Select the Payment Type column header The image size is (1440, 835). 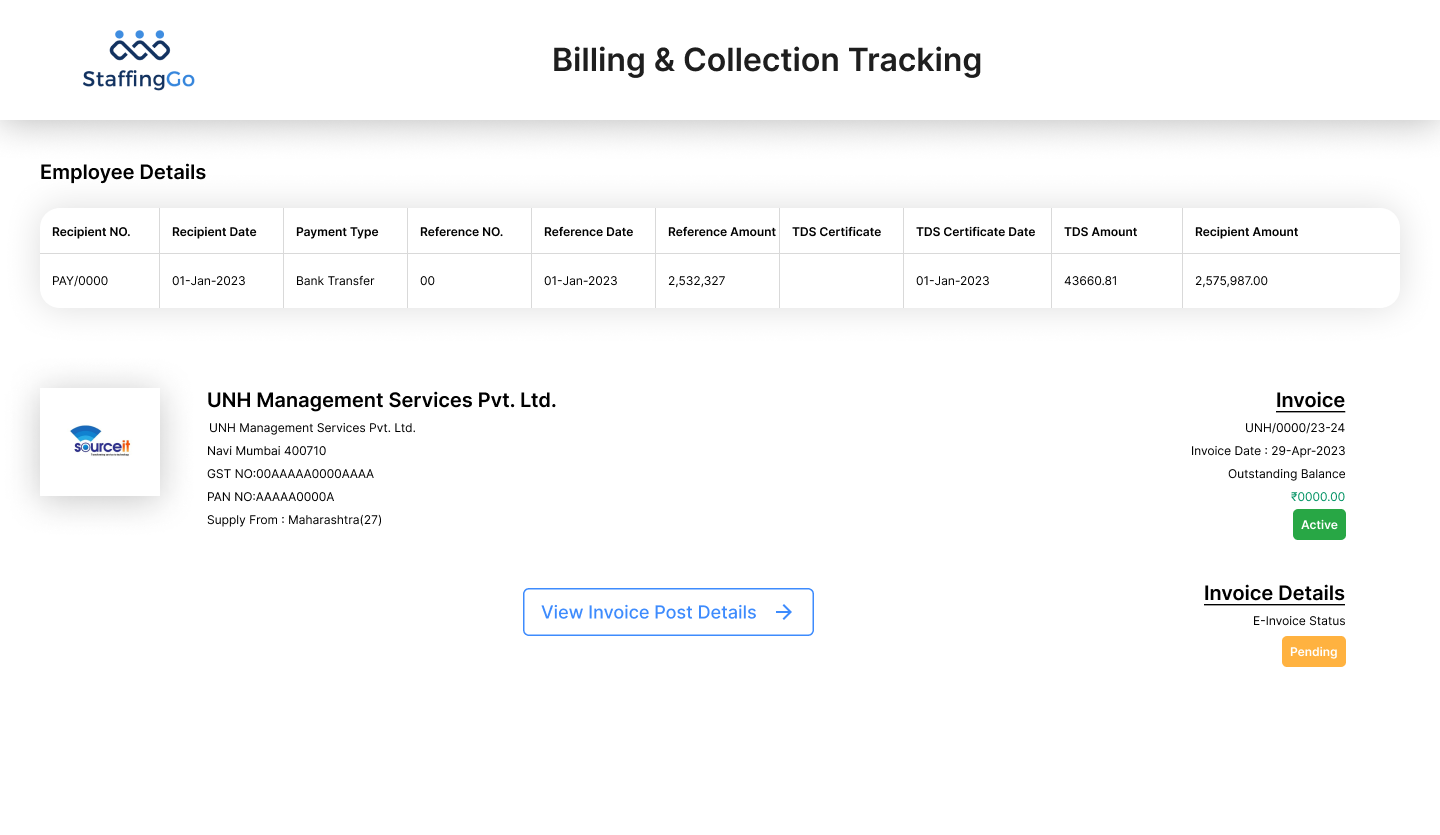pyautogui.click(x=337, y=232)
